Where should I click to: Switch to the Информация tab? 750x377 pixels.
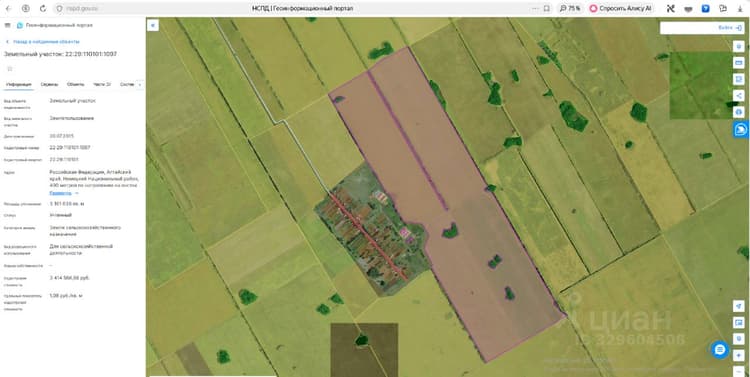click(19, 84)
